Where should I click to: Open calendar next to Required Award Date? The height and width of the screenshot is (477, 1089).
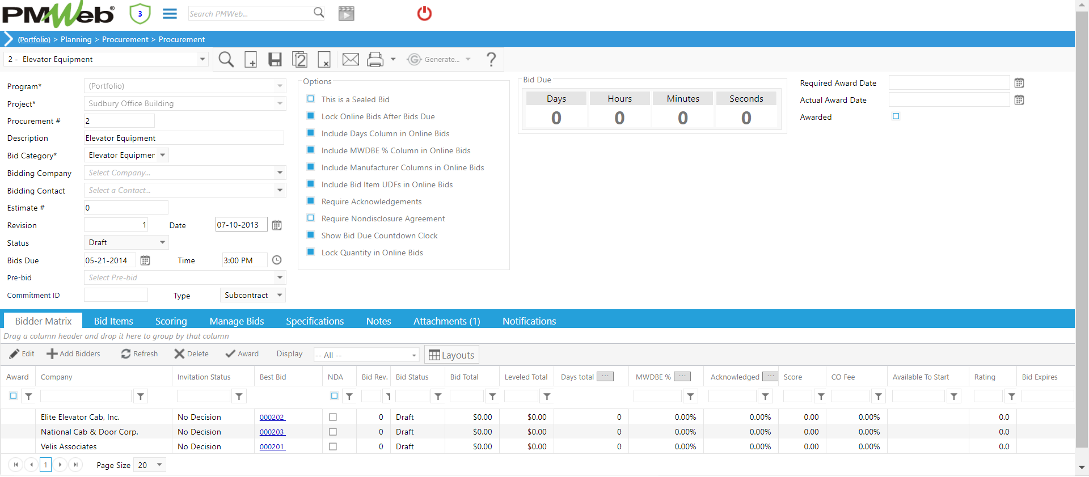point(1019,83)
